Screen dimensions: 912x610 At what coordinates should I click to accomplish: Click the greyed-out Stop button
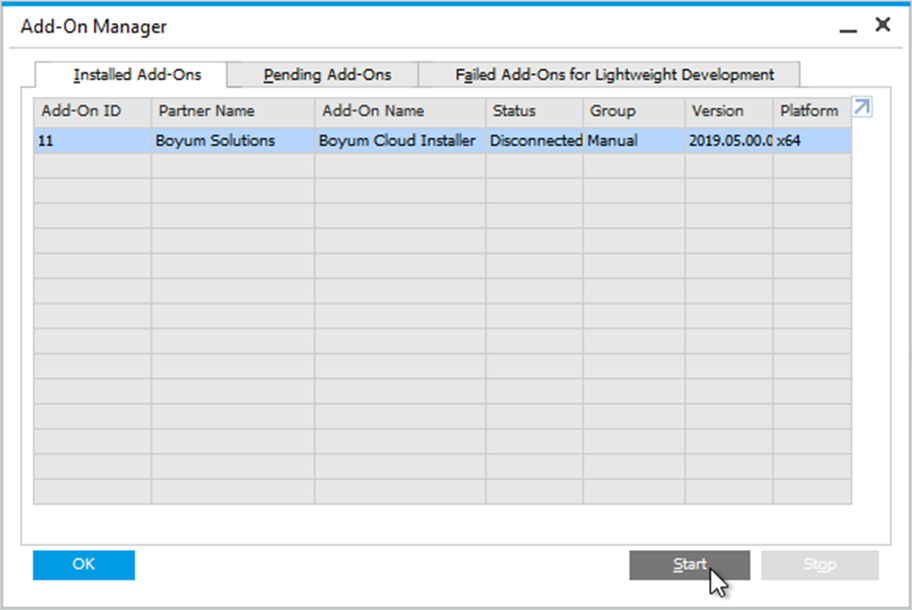pyautogui.click(x=820, y=565)
